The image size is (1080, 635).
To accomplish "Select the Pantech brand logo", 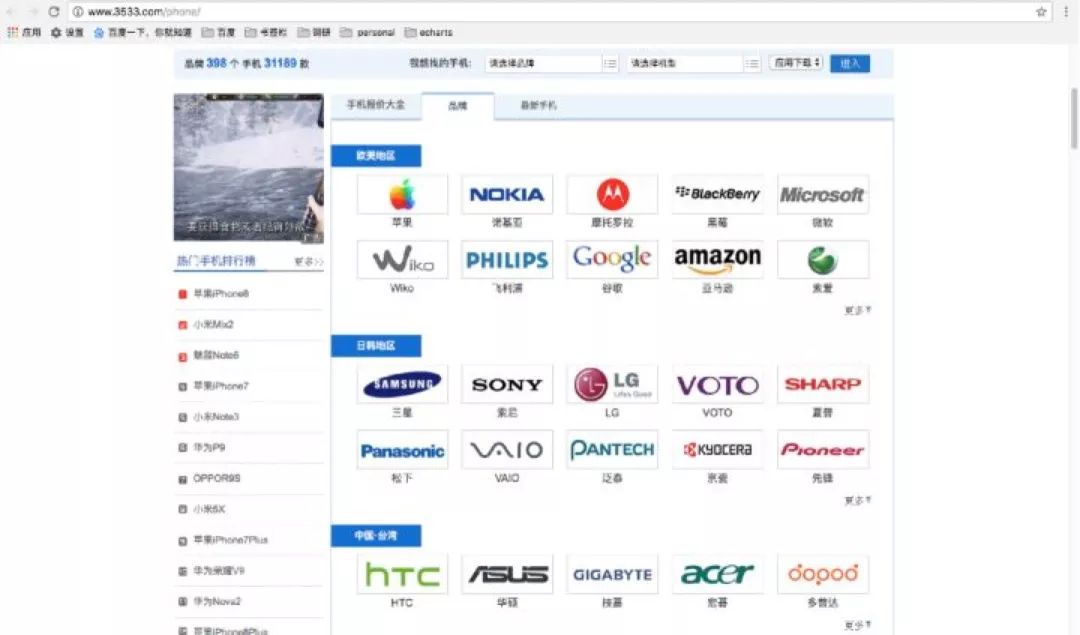I will click(612, 450).
